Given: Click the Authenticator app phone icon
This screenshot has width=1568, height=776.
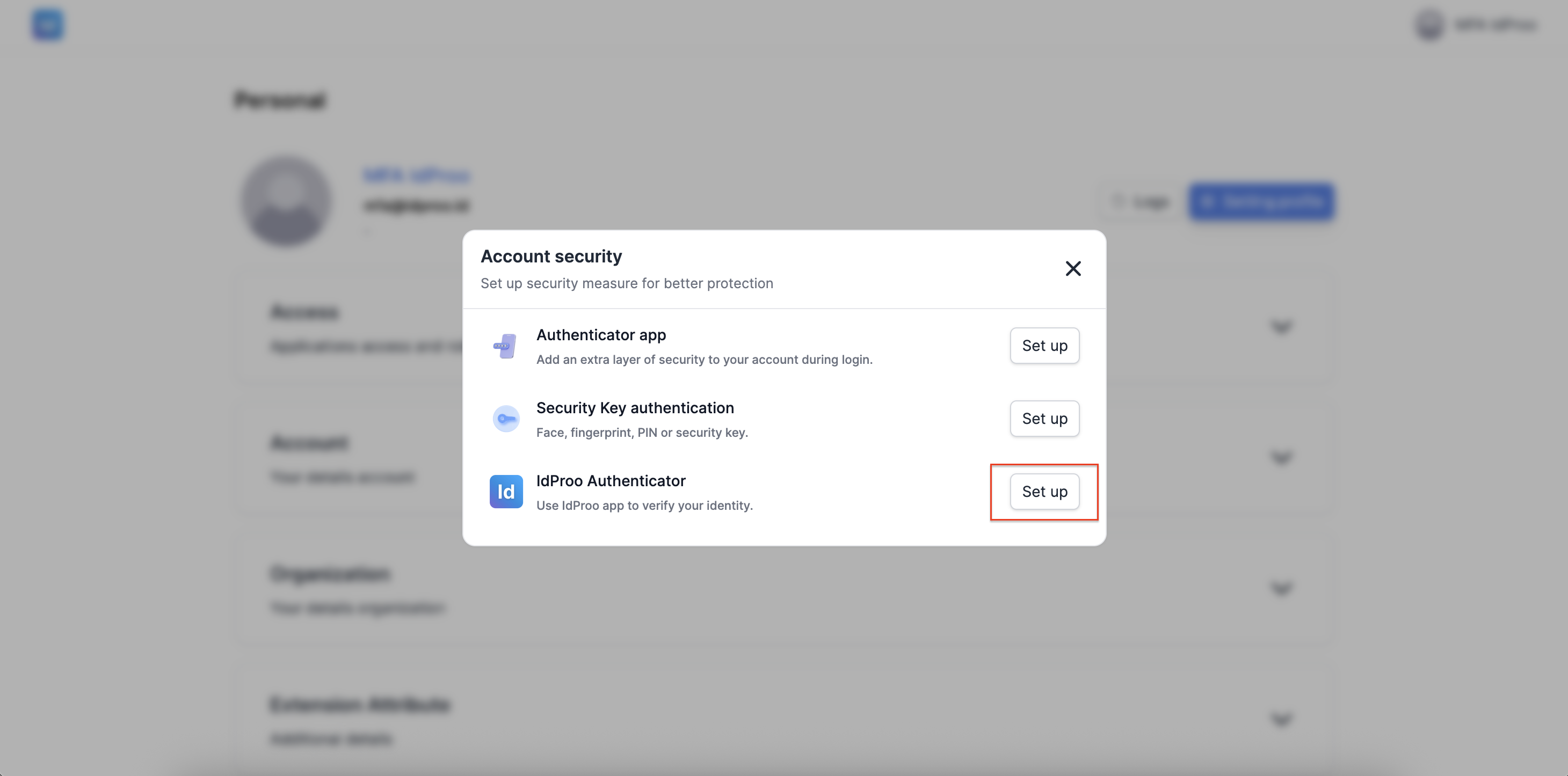Looking at the screenshot, I should pos(505,346).
